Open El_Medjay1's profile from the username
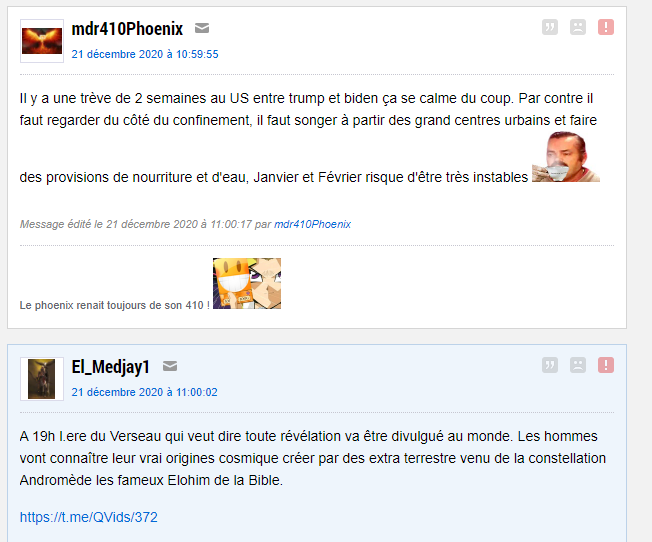The image size is (652, 542). (x=111, y=367)
